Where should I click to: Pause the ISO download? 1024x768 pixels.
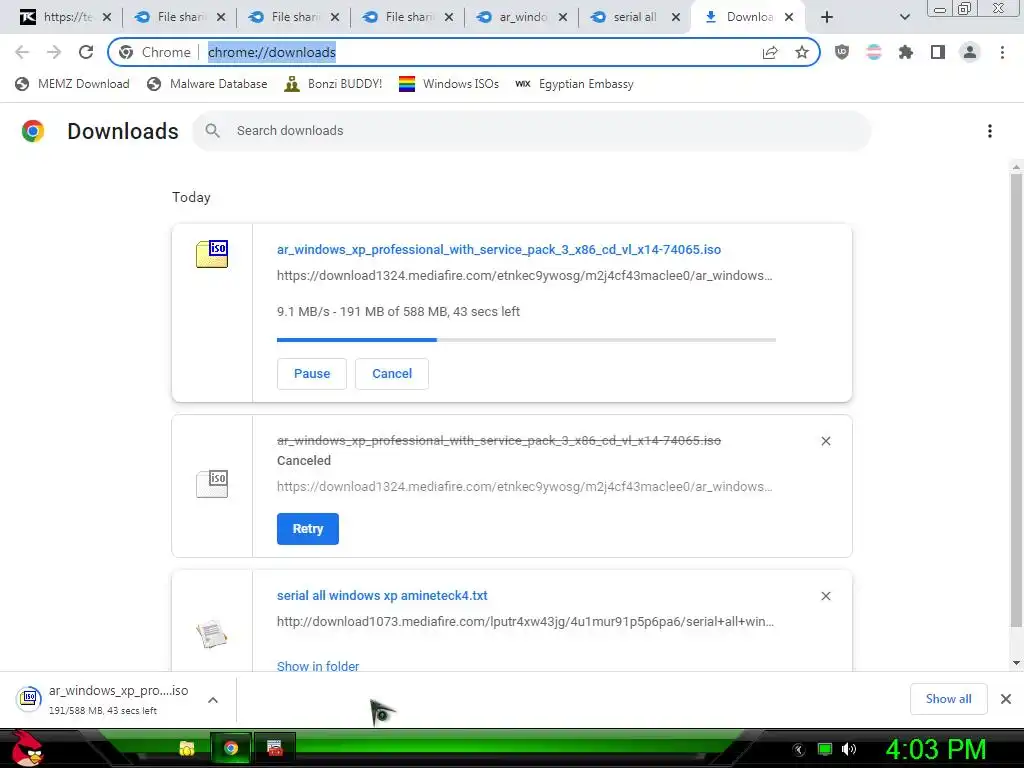[x=312, y=374]
